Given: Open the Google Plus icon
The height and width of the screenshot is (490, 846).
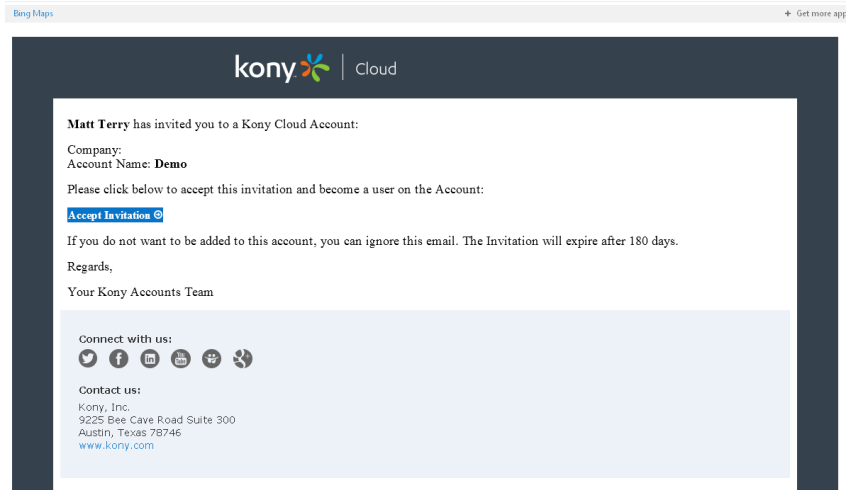Looking at the screenshot, I should [243, 358].
